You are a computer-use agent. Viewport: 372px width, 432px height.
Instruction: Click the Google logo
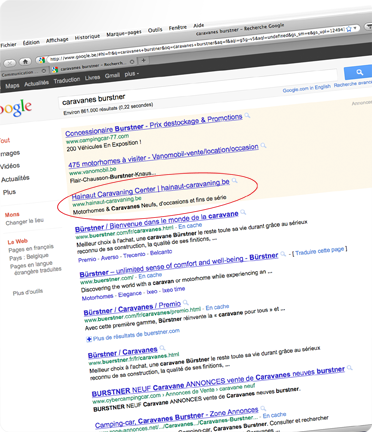click(x=16, y=108)
